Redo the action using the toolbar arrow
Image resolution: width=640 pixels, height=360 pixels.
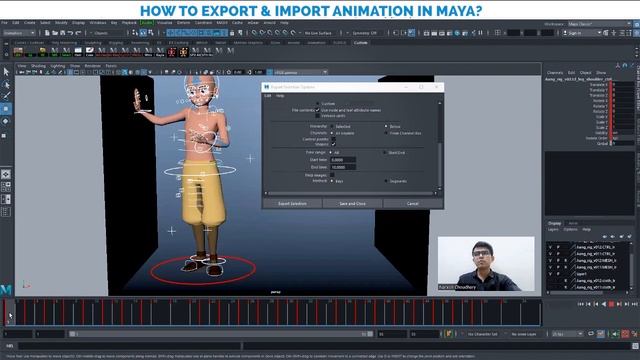coord(78,33)
